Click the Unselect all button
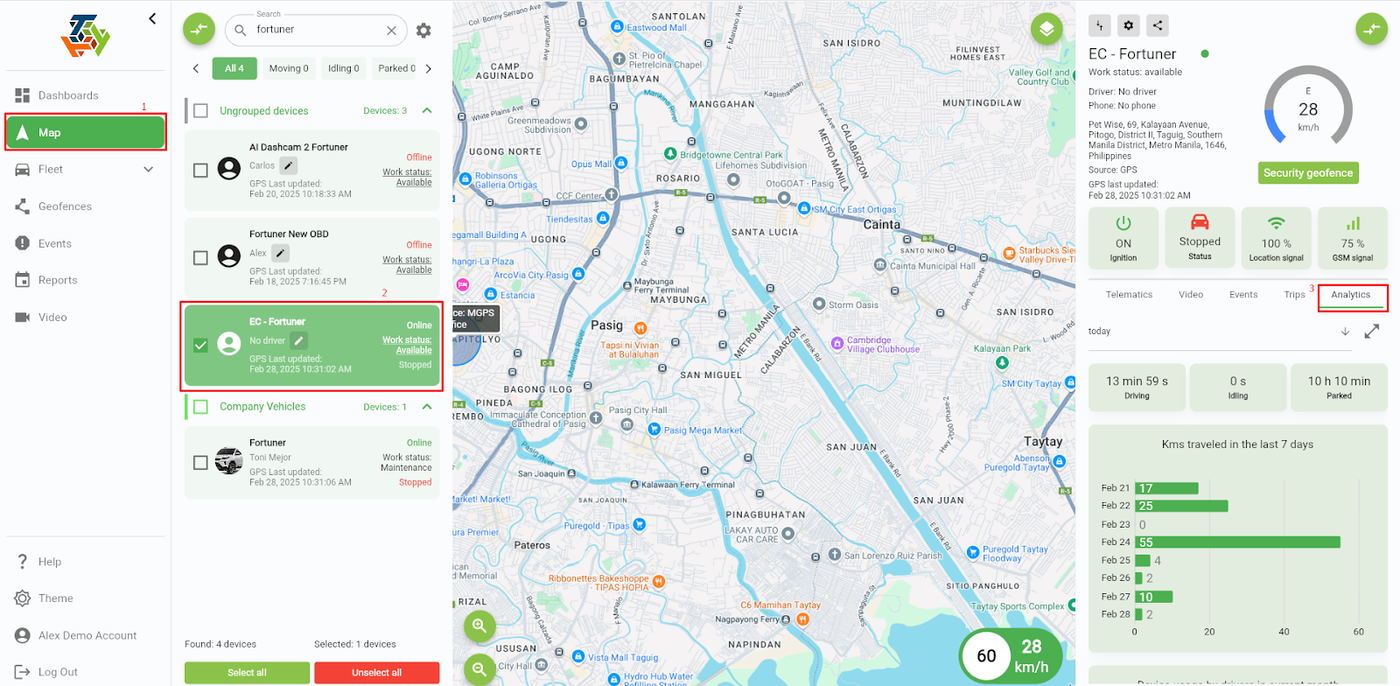1400x686 pixels. (x=377, y=673)
